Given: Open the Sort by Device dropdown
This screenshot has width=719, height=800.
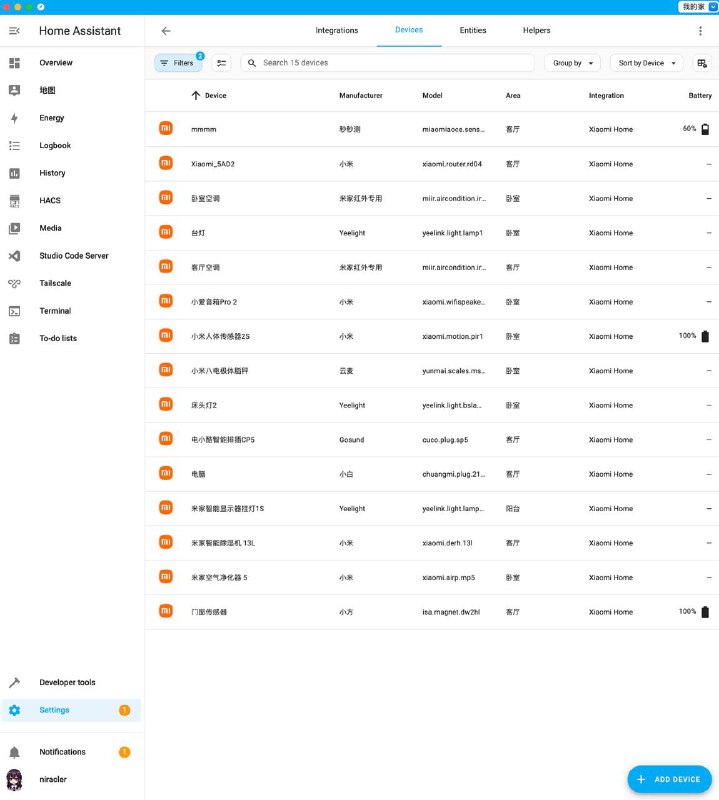Looking at the screenshot, I should coord(646,63).
